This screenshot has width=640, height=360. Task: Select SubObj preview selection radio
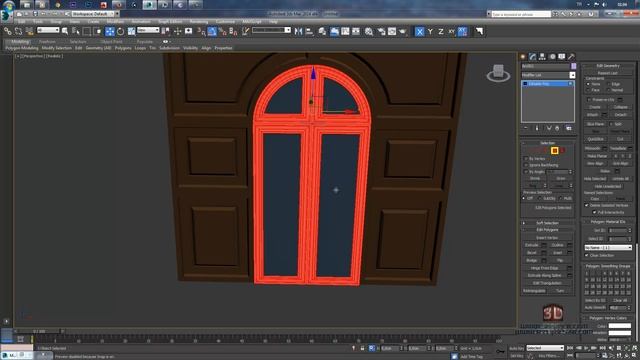(540, 198)
